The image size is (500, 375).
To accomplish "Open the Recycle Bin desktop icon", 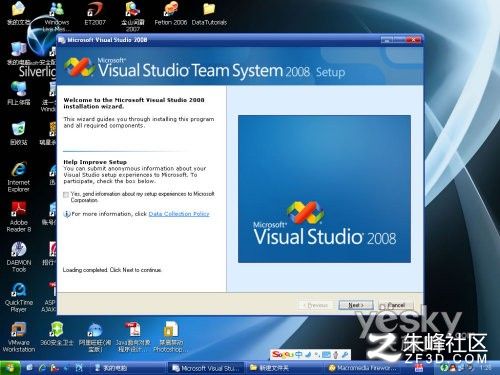I will 18,133.
